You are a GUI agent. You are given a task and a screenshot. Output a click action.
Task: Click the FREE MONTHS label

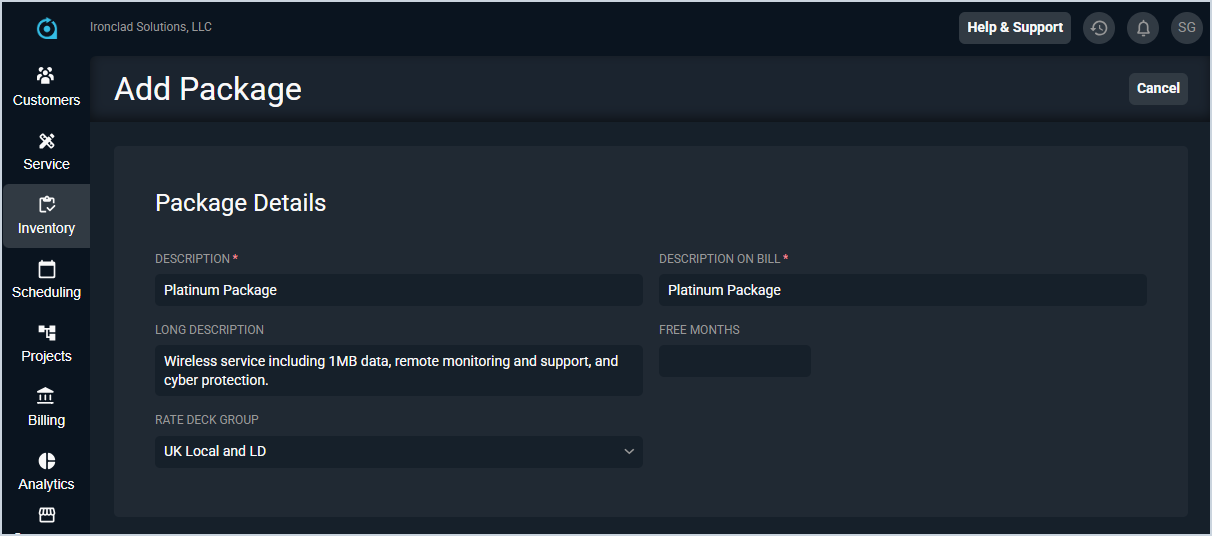click(x=699, y=330)
